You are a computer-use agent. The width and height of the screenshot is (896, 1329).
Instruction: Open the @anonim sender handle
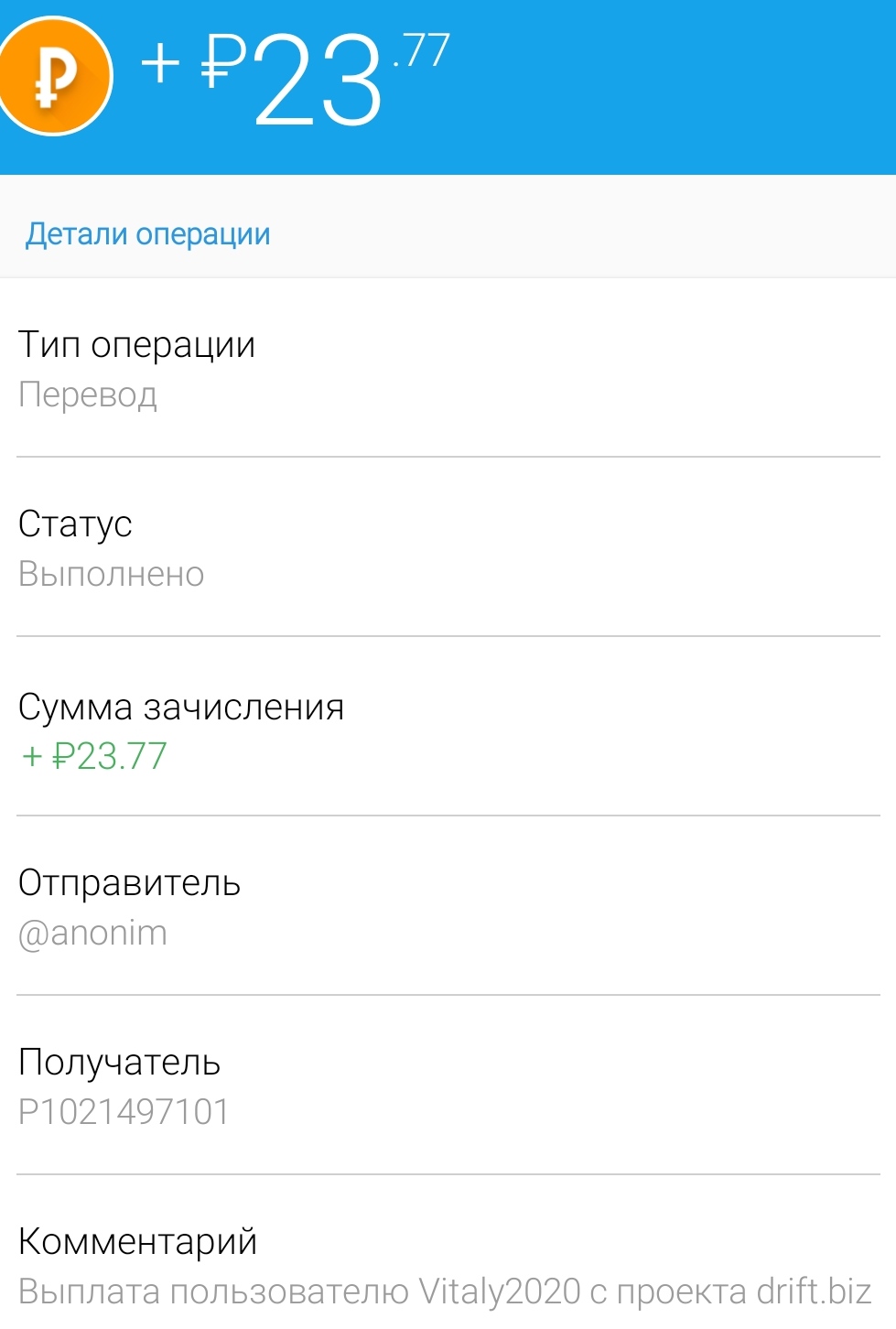[92, 933]
